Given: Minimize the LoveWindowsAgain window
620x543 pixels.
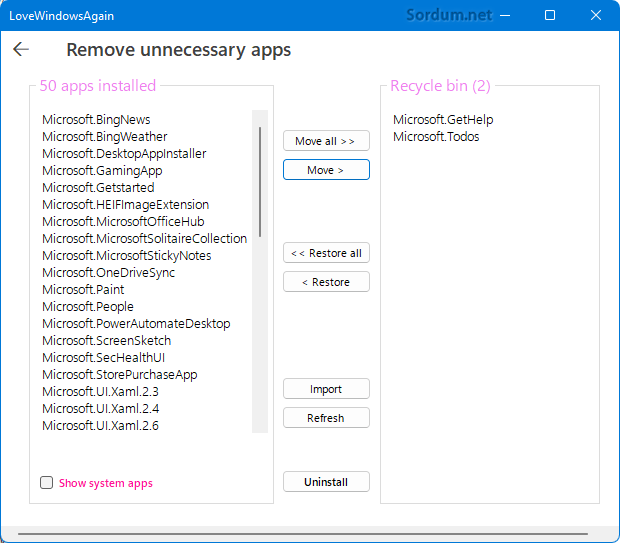Looking at the screenshot, I should (505, 15).
